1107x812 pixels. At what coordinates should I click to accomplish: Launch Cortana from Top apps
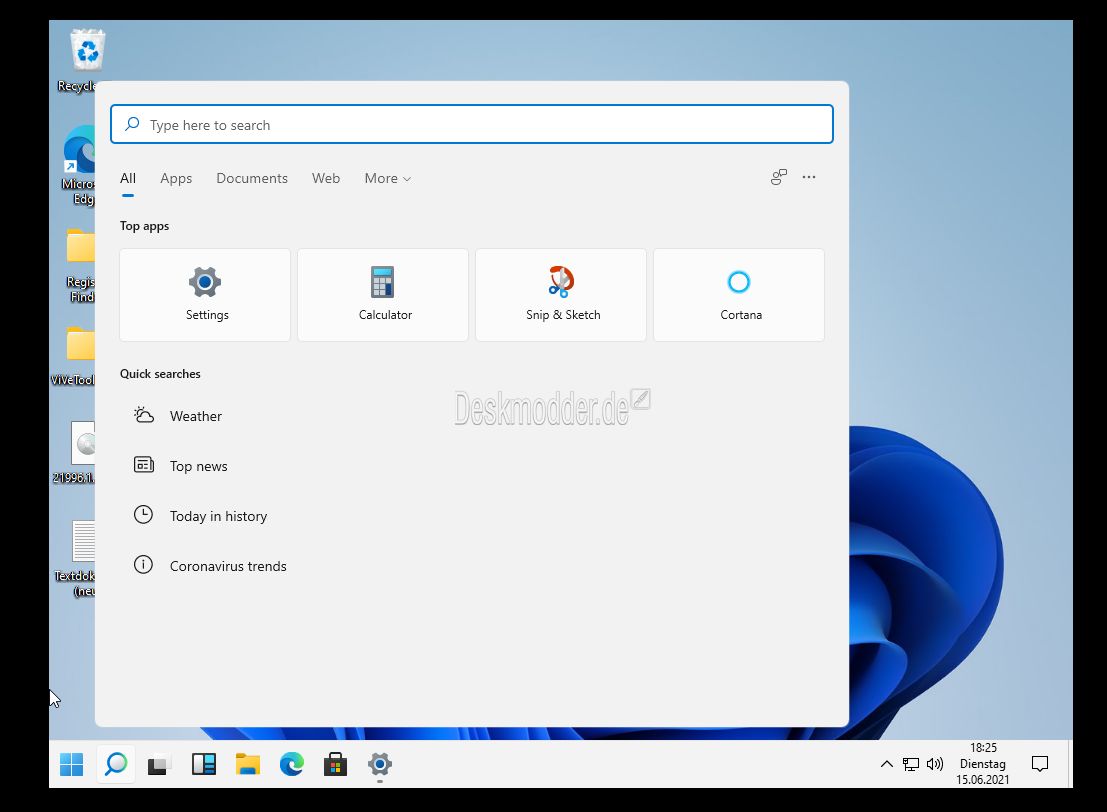click(738, 295)
